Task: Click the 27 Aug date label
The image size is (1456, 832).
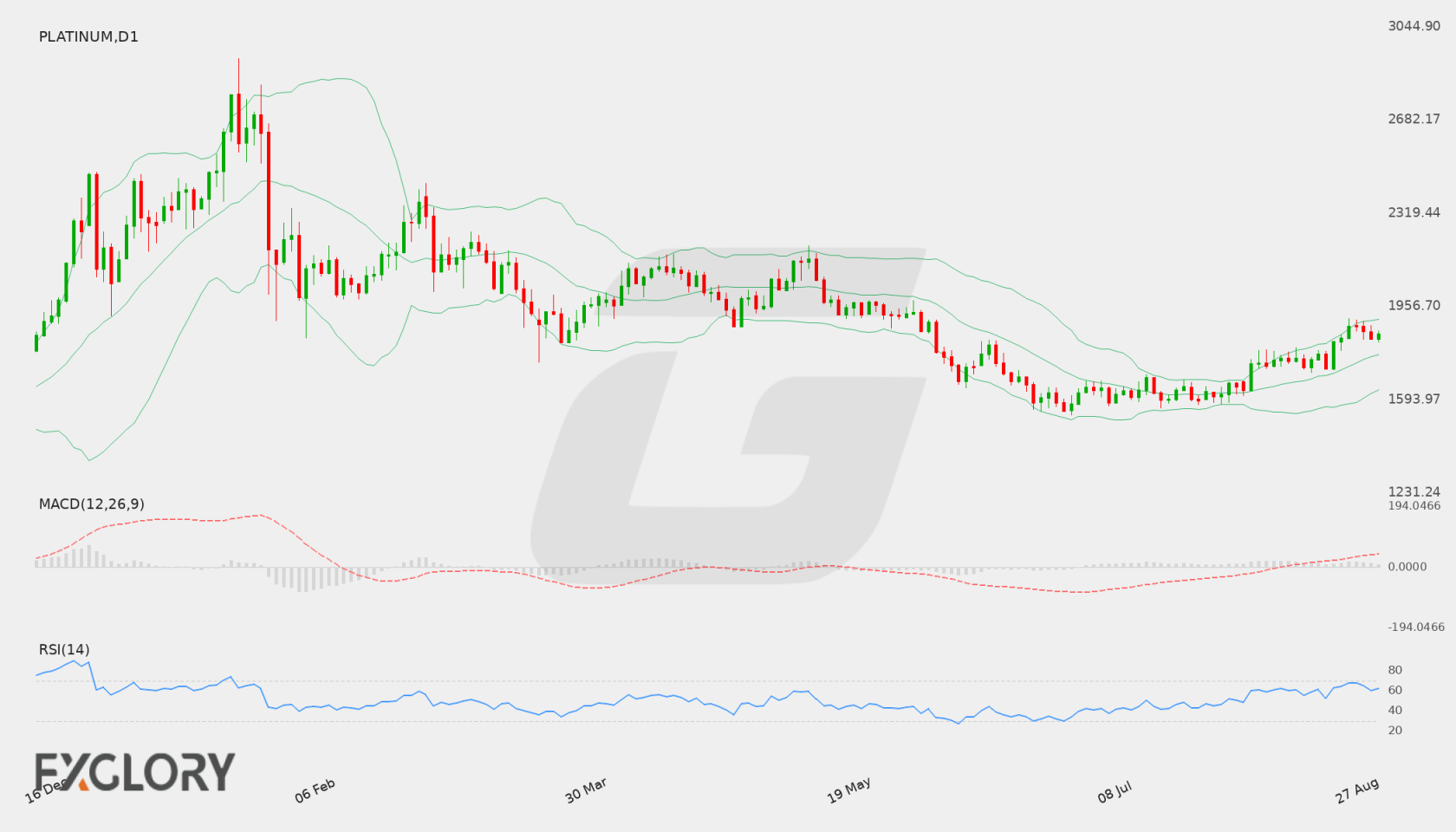Action: tap(1357, 790)
